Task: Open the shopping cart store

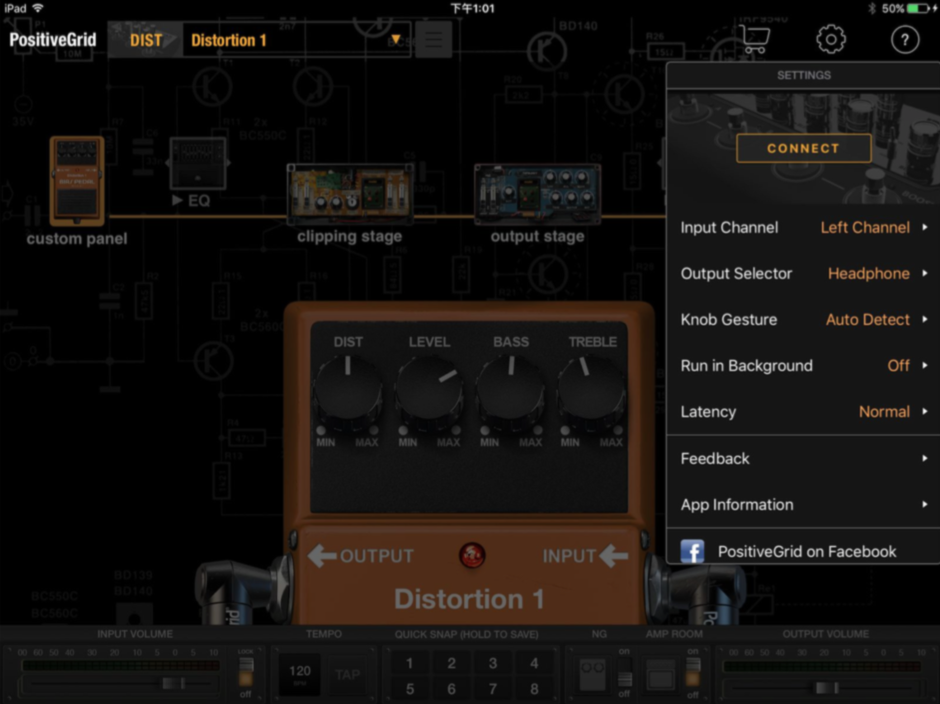Action: pyautogui.click(x=755, y=40)
